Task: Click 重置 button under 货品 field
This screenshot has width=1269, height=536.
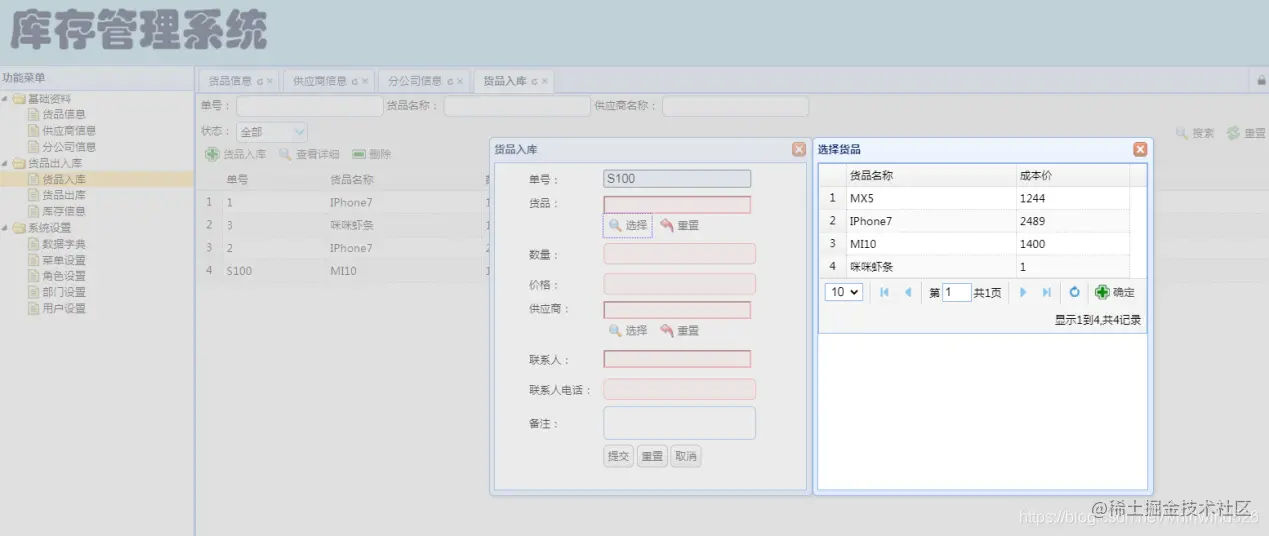Action: click(679, 226)
